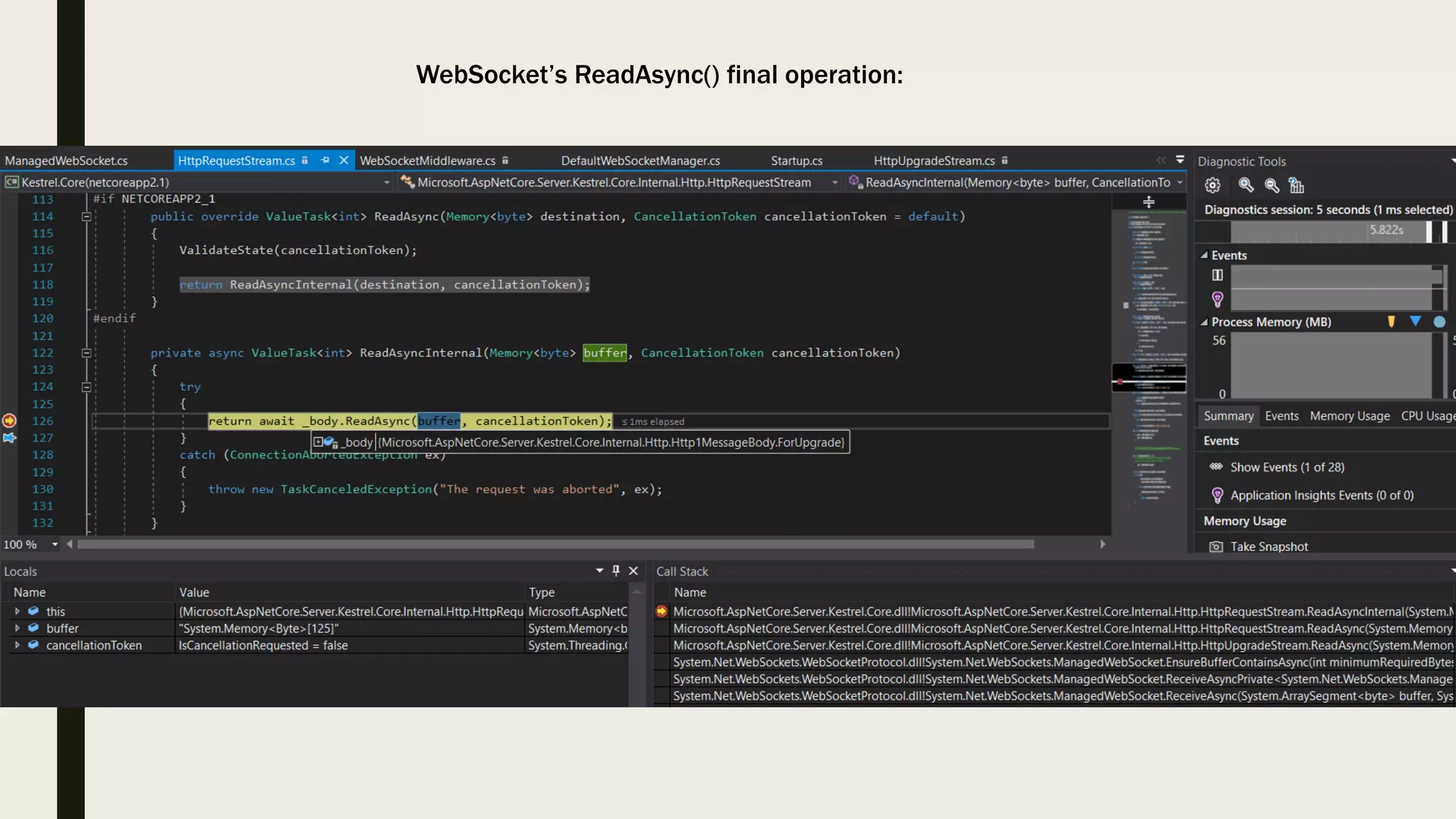Zoom in the diagnostics timeline
Image resolution: width=1456 pixels, height=819 pixels.
pyautogui.click(x=1246, y=186)
